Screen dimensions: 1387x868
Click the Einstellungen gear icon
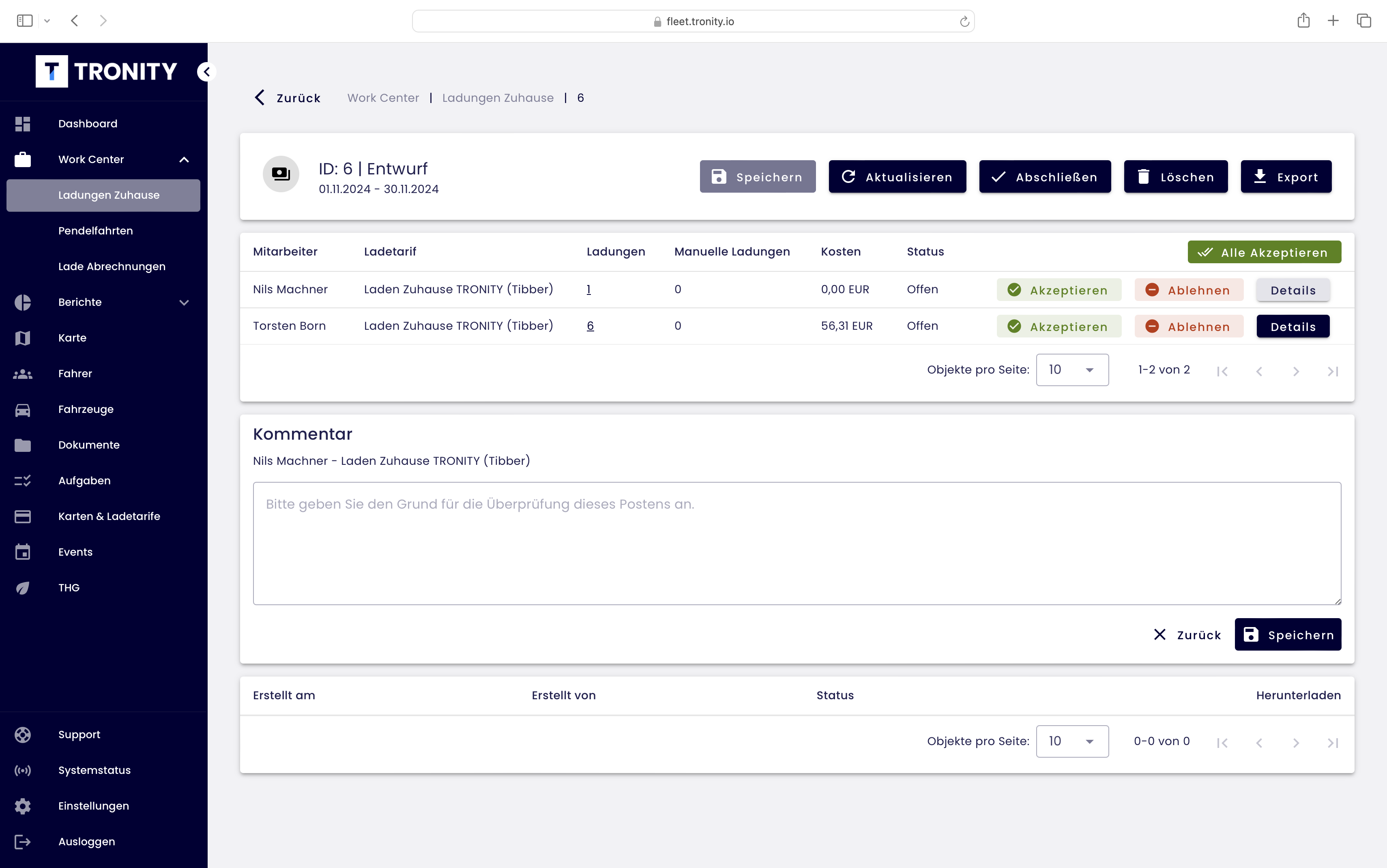pyautogui.click(x=22, y=806)
